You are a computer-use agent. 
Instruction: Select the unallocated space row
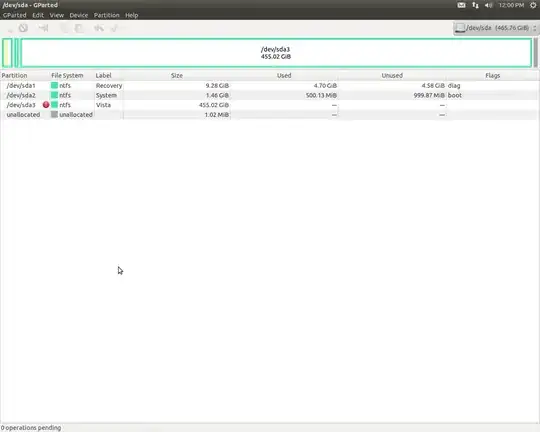[269, 115]
